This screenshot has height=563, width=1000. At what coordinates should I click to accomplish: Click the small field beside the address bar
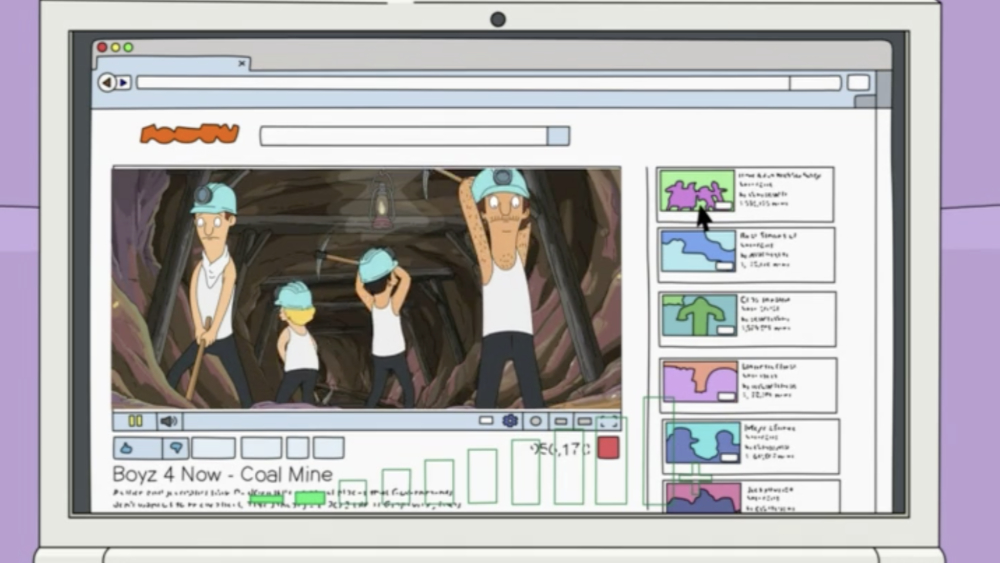point(815,83)
